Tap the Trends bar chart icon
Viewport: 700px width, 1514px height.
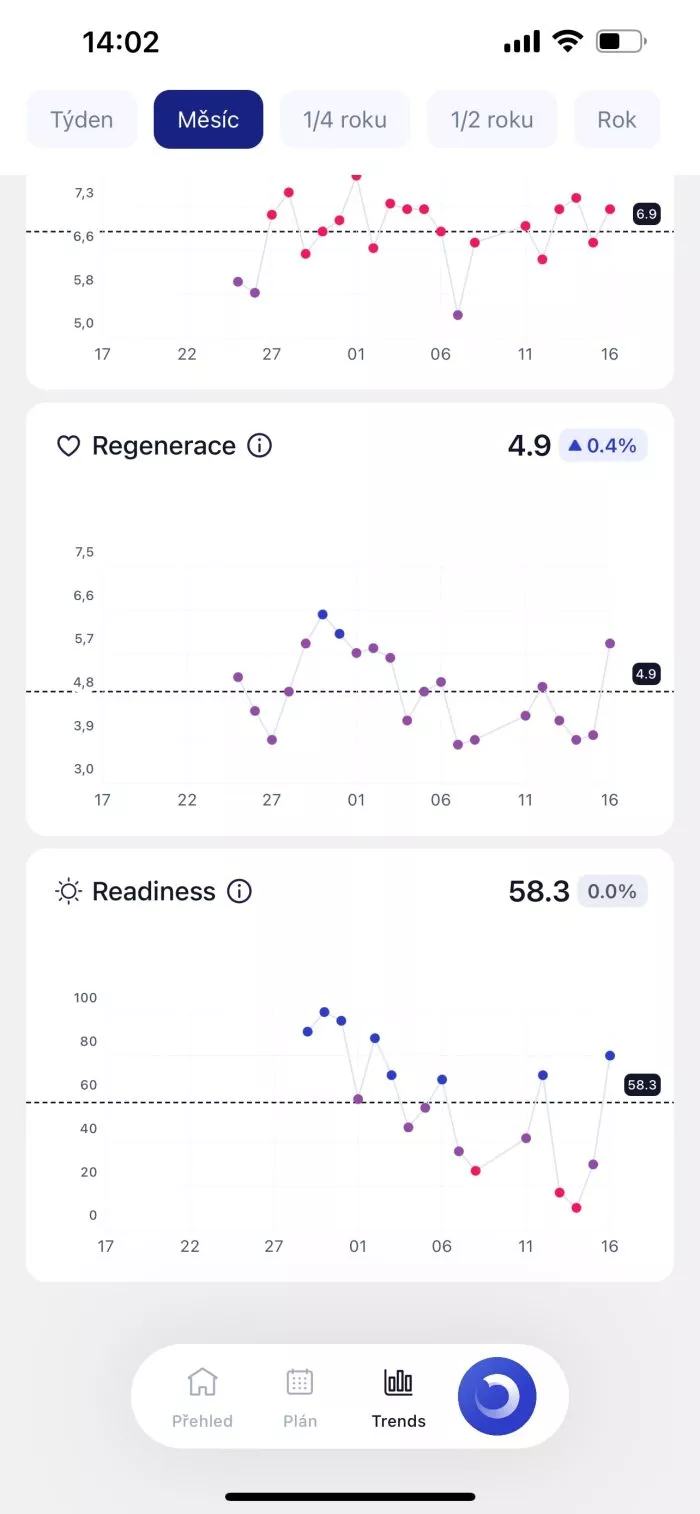397,1382
